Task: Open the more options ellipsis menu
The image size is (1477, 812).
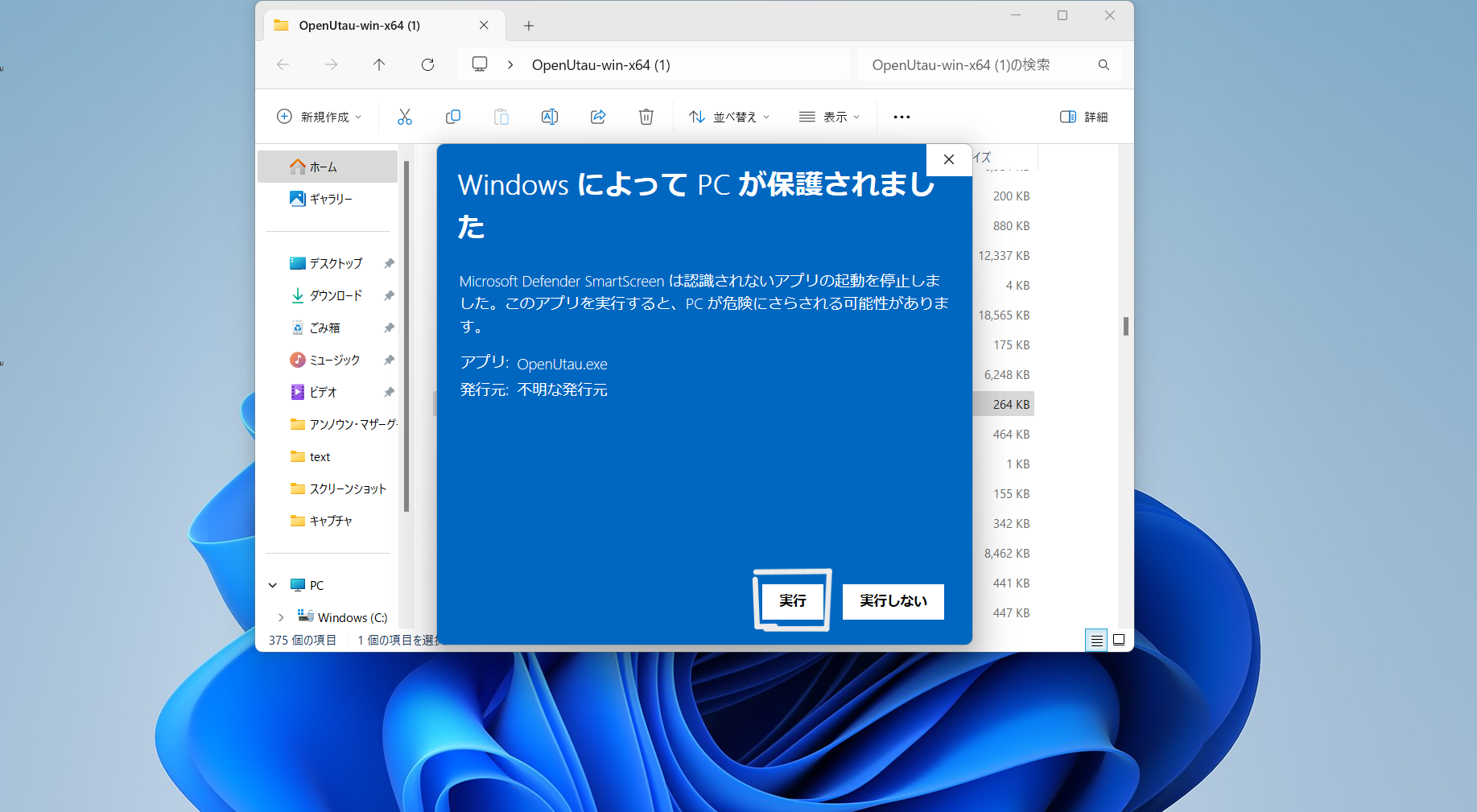Action: click(x=901, y=117)
